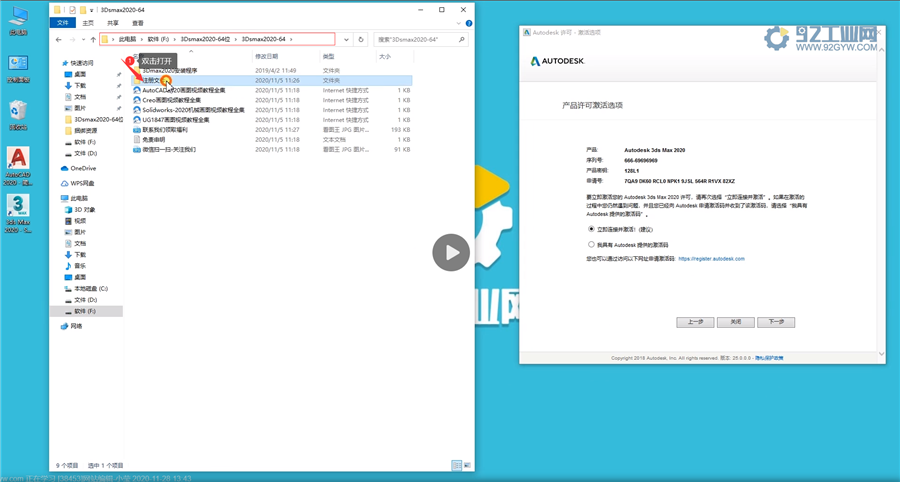Sort by the 大小 column header
The width and height of the screenshot is (900, 482).
(385, 57)
